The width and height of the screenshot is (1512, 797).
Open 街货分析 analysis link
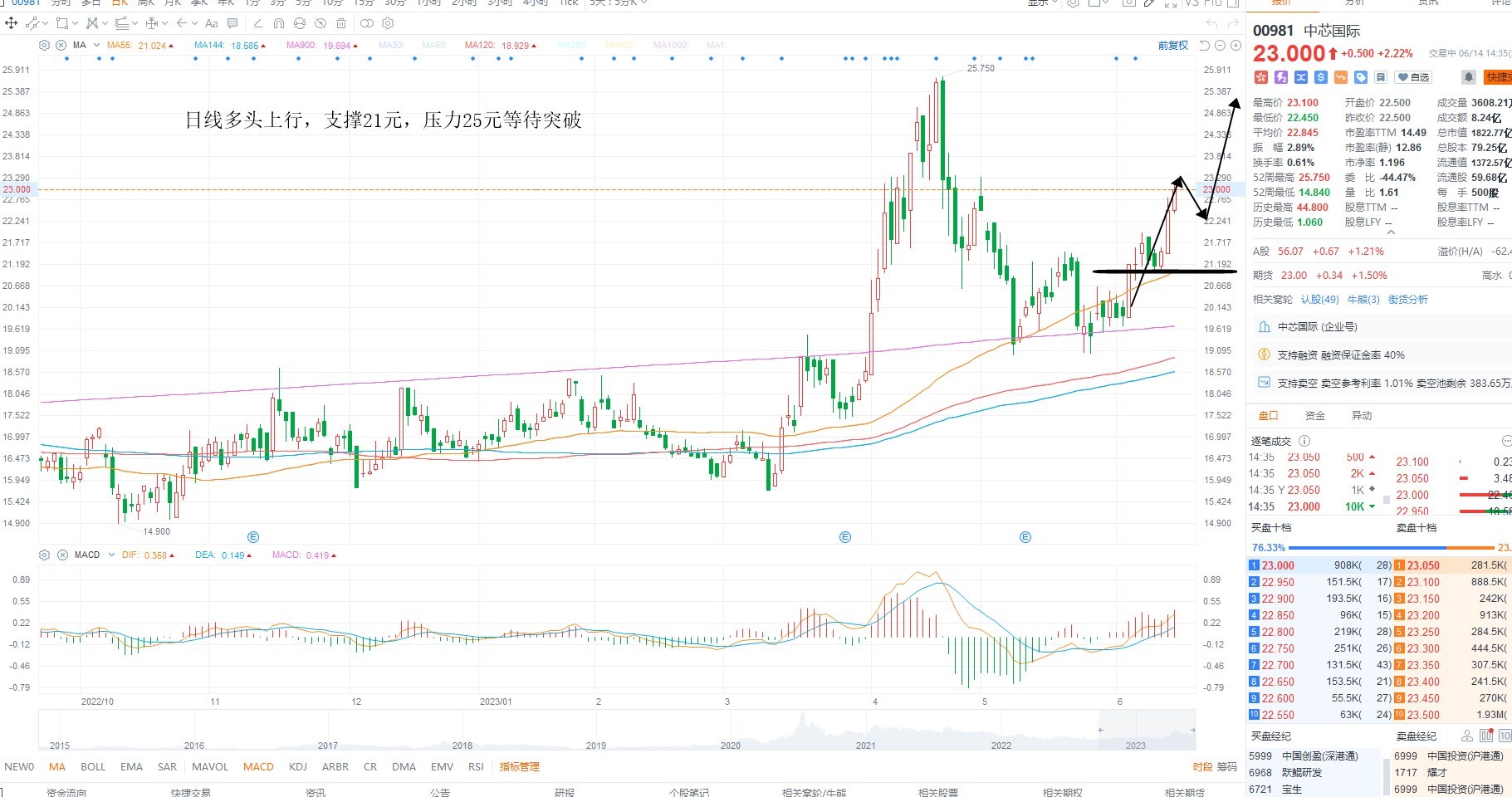point(1408,300)
